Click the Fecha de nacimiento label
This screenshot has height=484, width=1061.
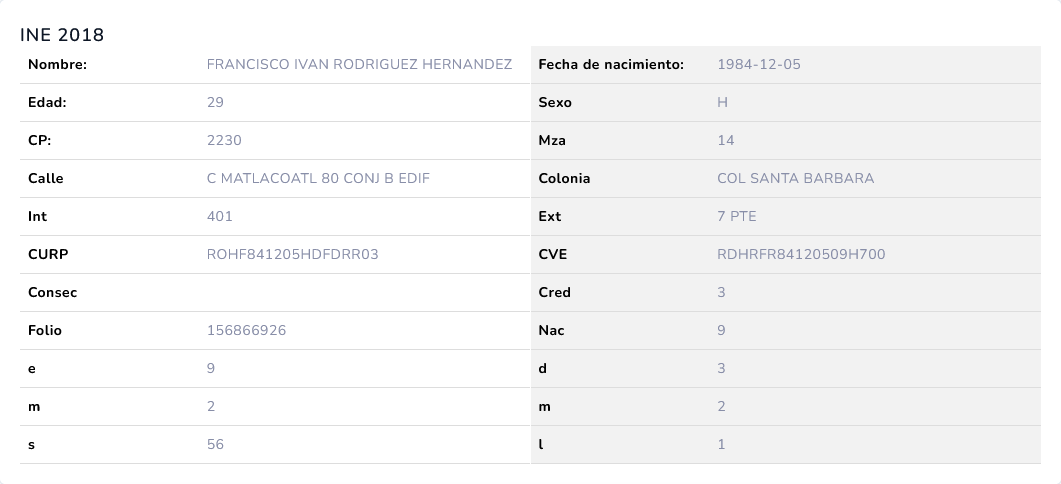610,65
